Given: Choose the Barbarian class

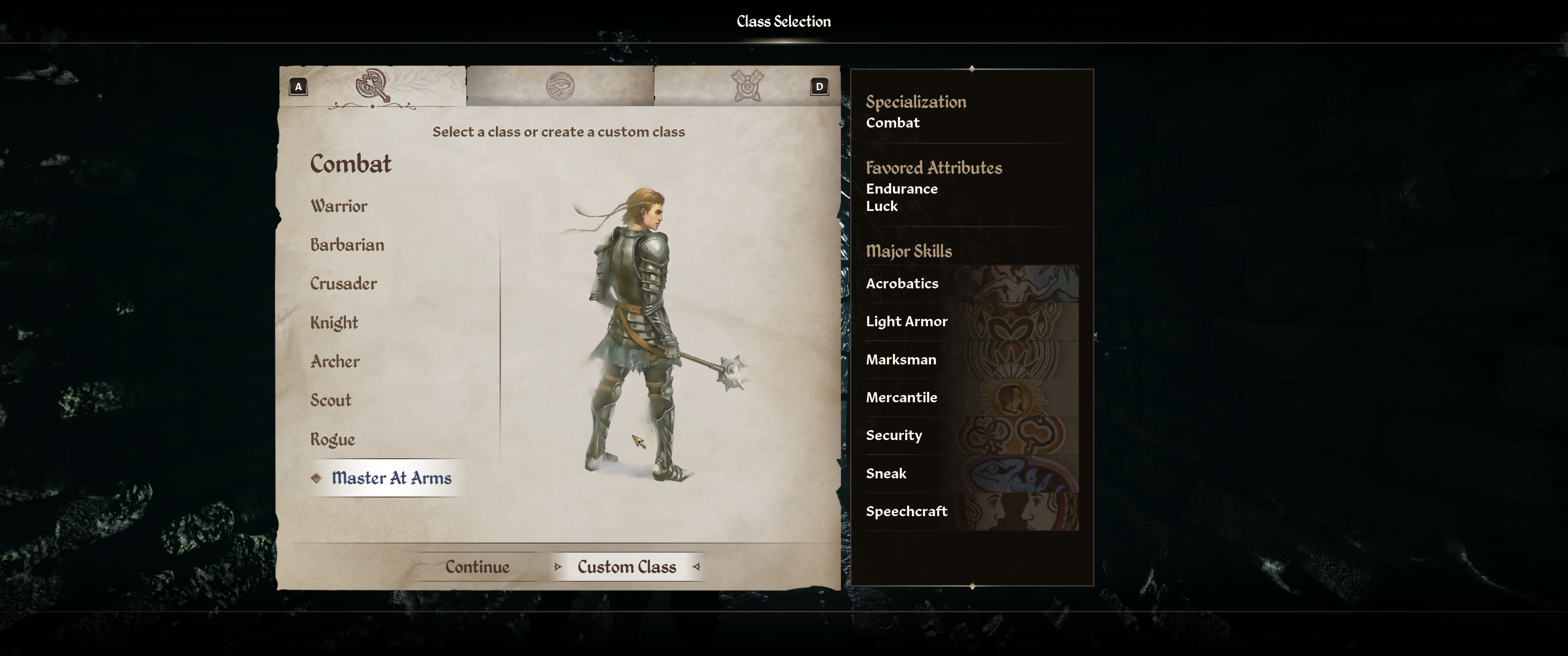Looking at the screenshot, I should [x=348, y=245].
